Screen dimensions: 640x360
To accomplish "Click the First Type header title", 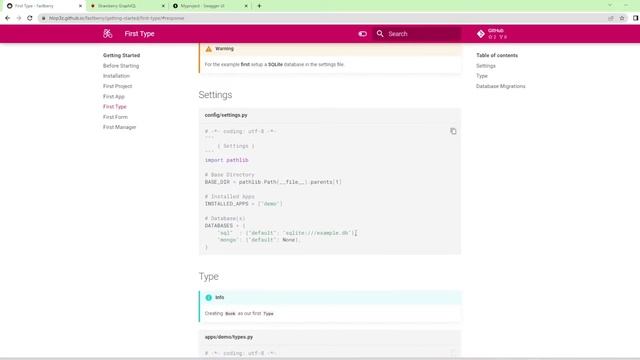I will pyautogui.click(x=140, y=33).
